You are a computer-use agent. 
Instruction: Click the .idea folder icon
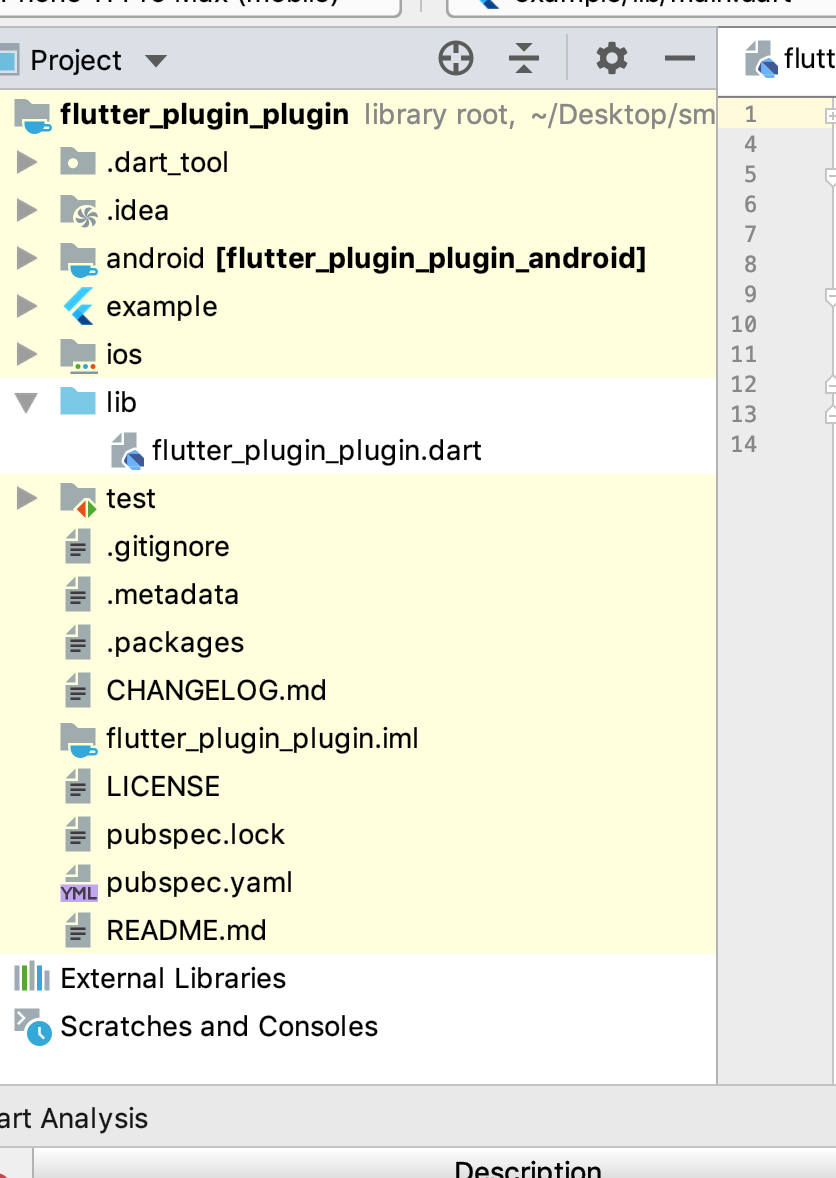tap(78, 210)
